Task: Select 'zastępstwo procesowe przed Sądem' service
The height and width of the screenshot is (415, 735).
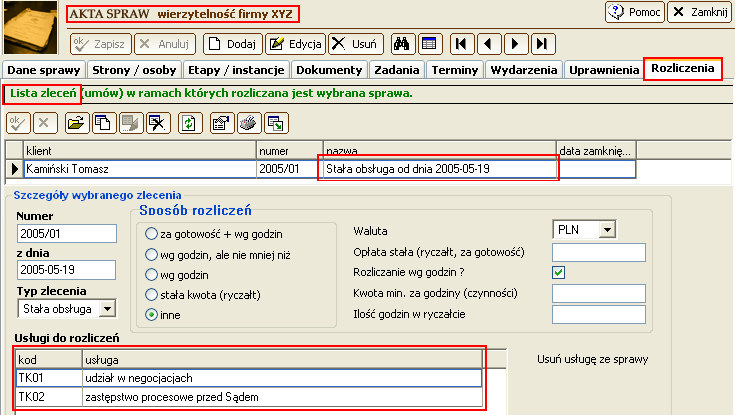Action: [282, 397]
